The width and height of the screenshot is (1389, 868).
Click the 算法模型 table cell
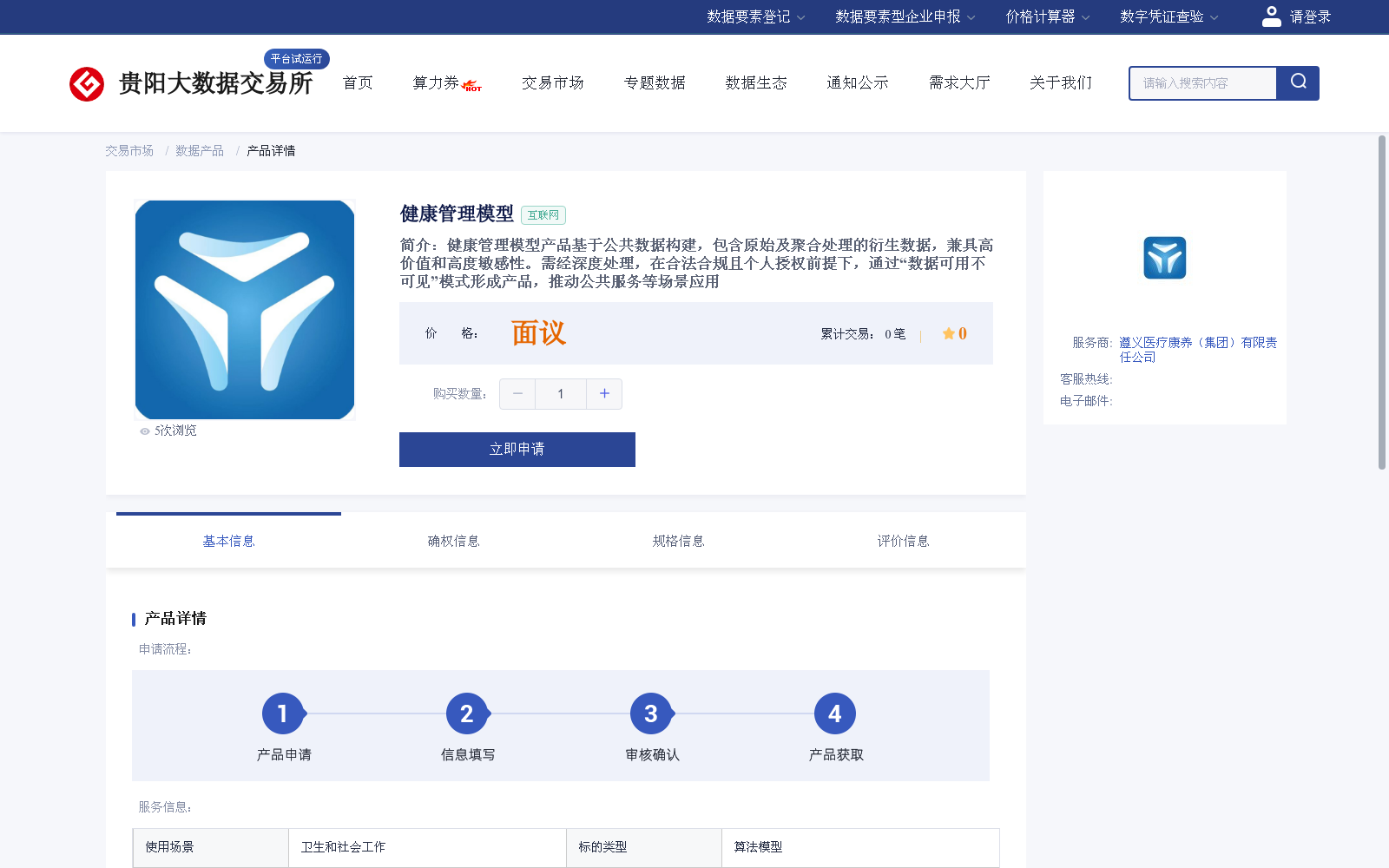860,847
